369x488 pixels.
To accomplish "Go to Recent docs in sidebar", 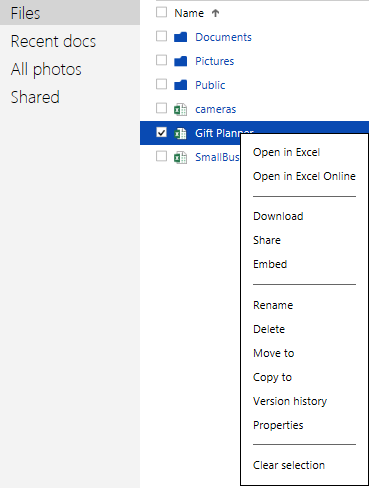I will 53,41.
